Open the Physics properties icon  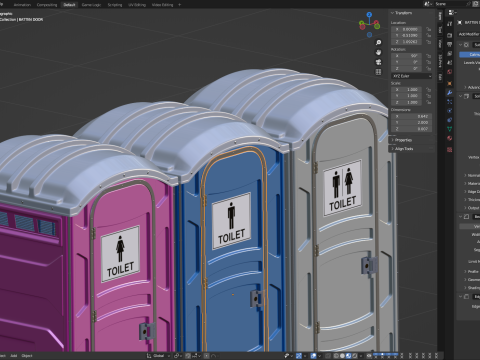pos(450,111)
